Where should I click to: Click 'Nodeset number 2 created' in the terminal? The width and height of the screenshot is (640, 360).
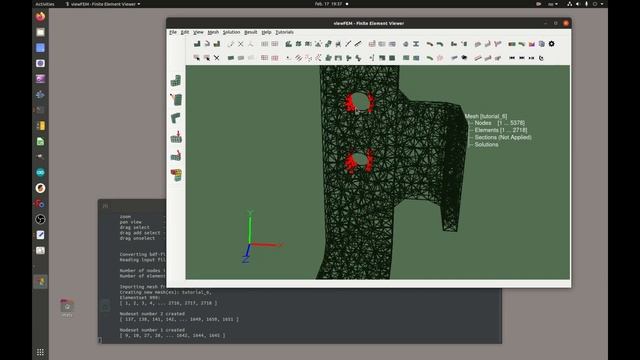pos(152,314)
